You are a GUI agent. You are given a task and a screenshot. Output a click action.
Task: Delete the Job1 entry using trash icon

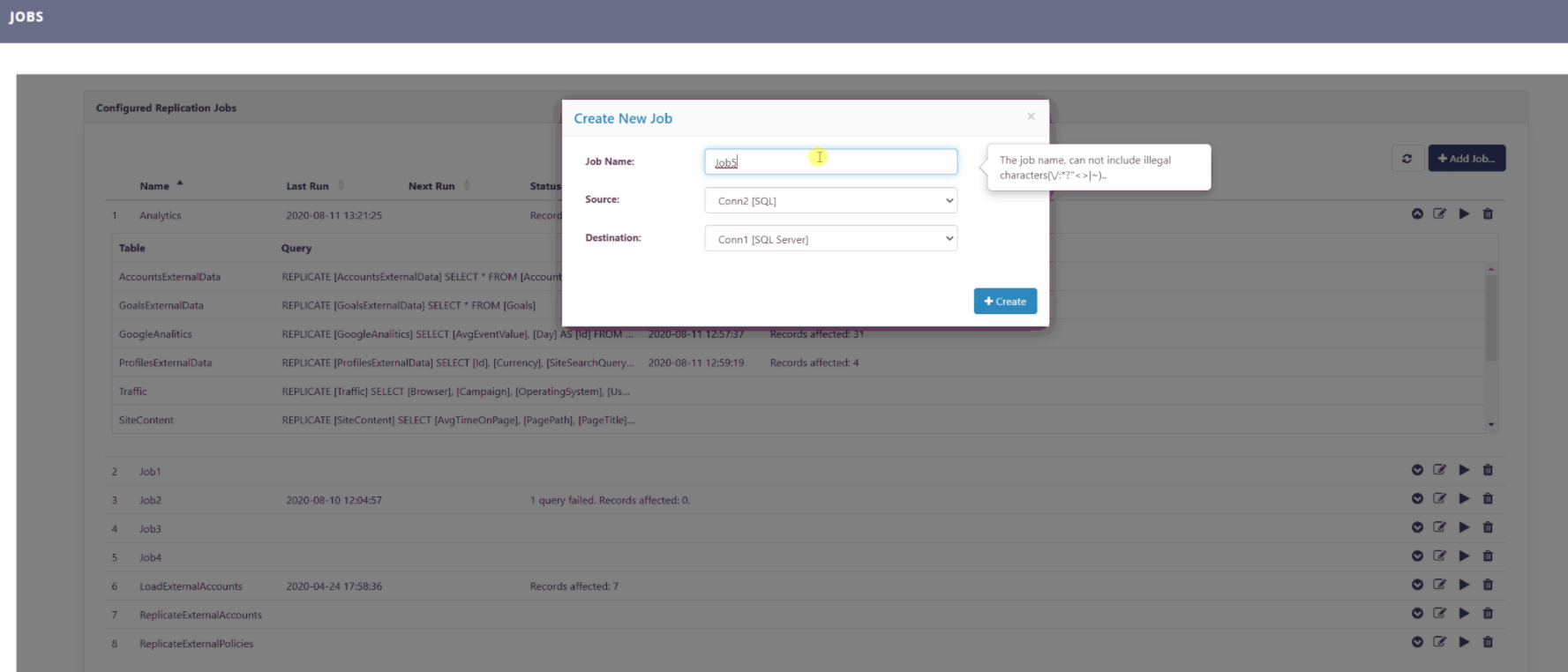click(1488, 470)
